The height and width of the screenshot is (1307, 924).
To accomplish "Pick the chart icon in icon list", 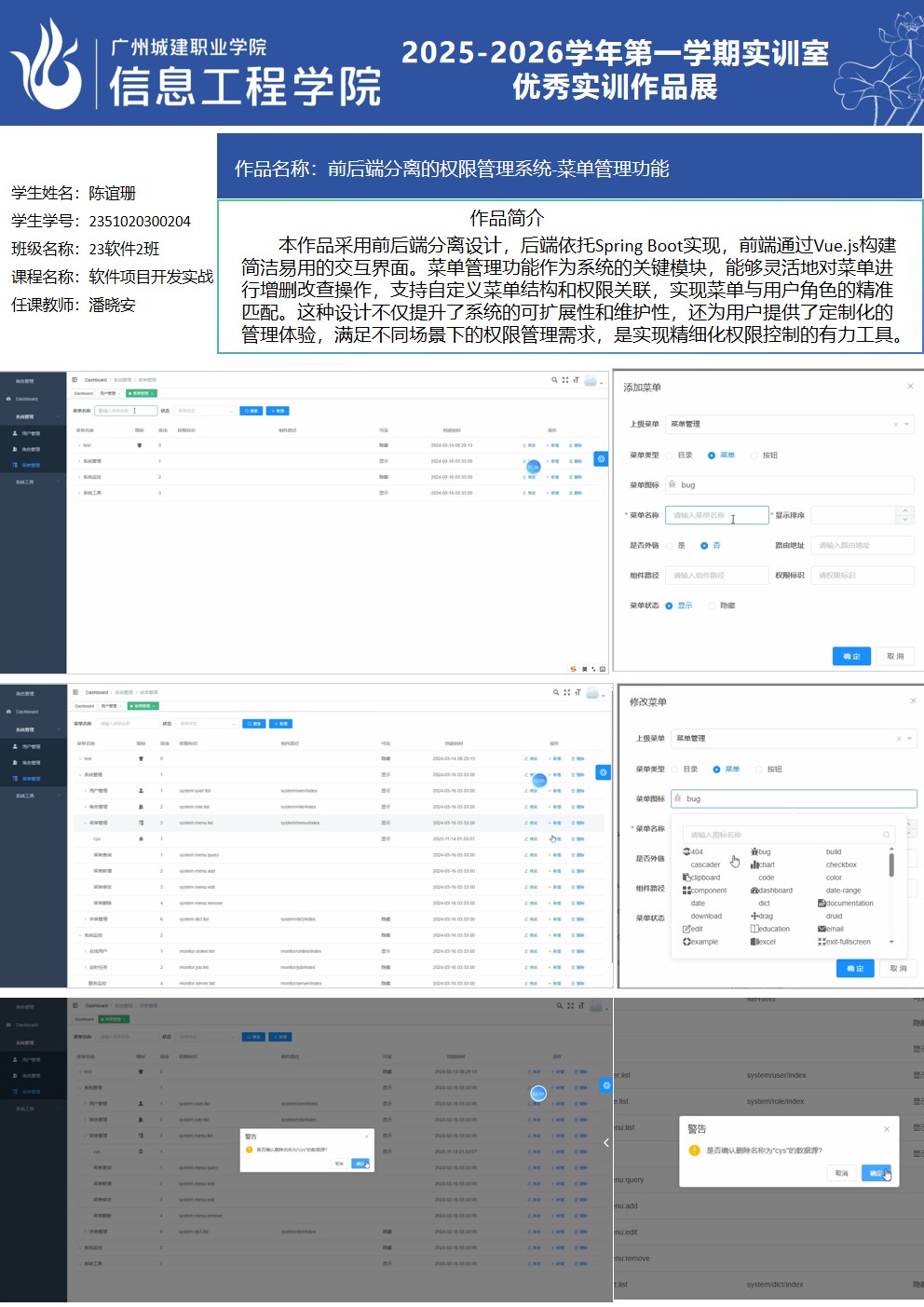I will click(764, 865).
